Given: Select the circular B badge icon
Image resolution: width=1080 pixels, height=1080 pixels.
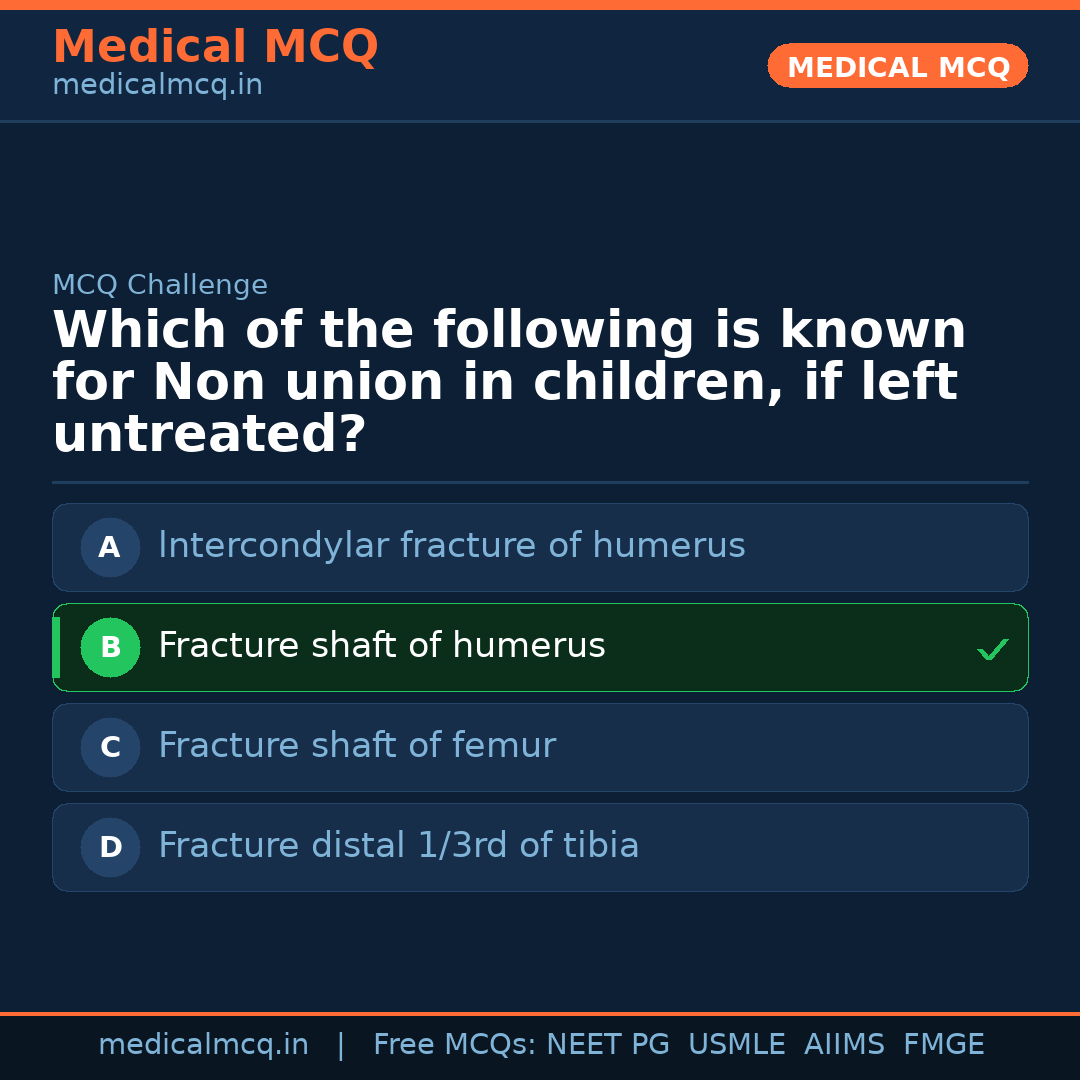Looking at the screenshot, I should coord(110,647).
